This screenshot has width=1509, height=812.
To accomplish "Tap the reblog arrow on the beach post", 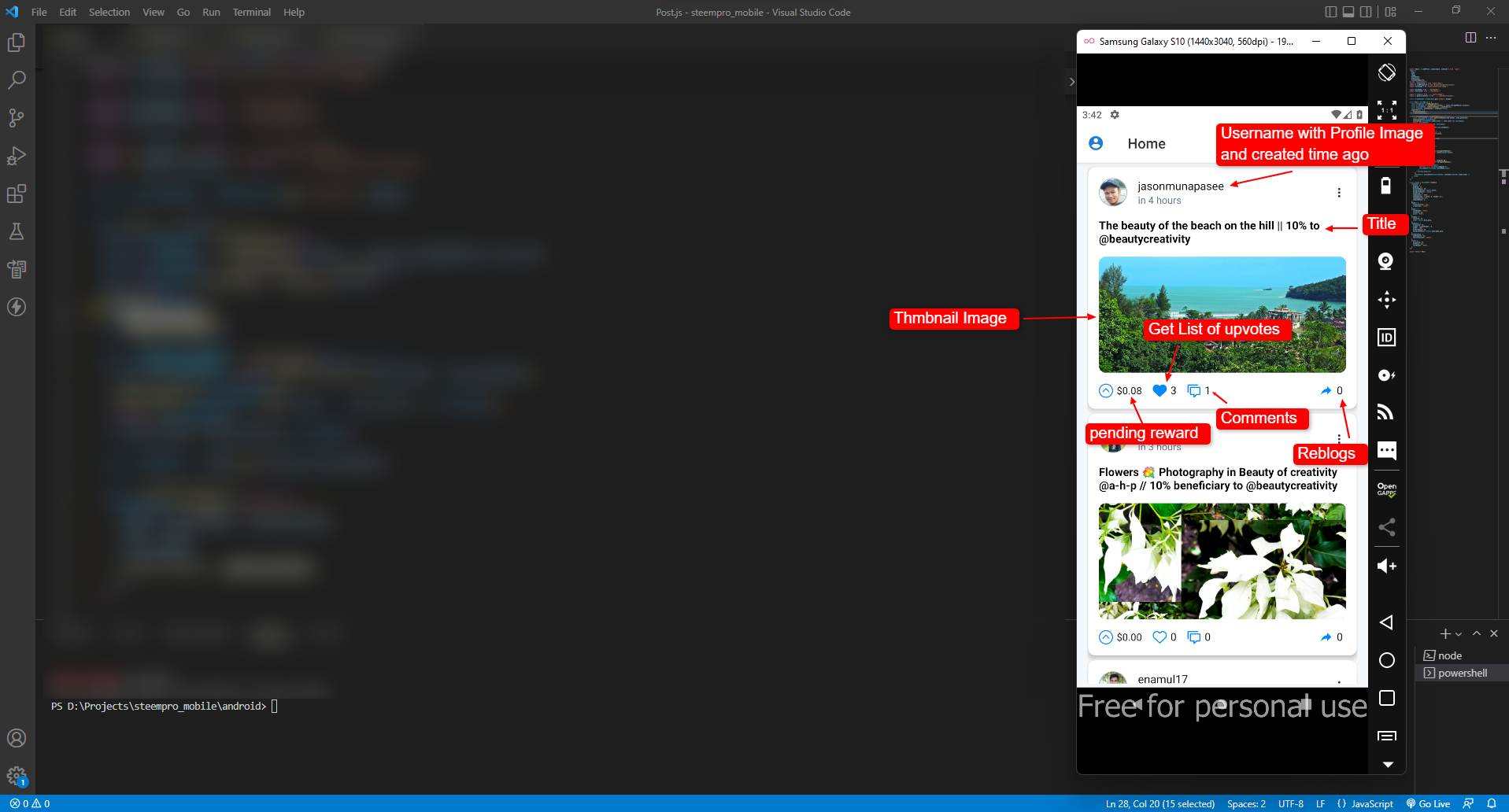I will (x=1326, y=391).
